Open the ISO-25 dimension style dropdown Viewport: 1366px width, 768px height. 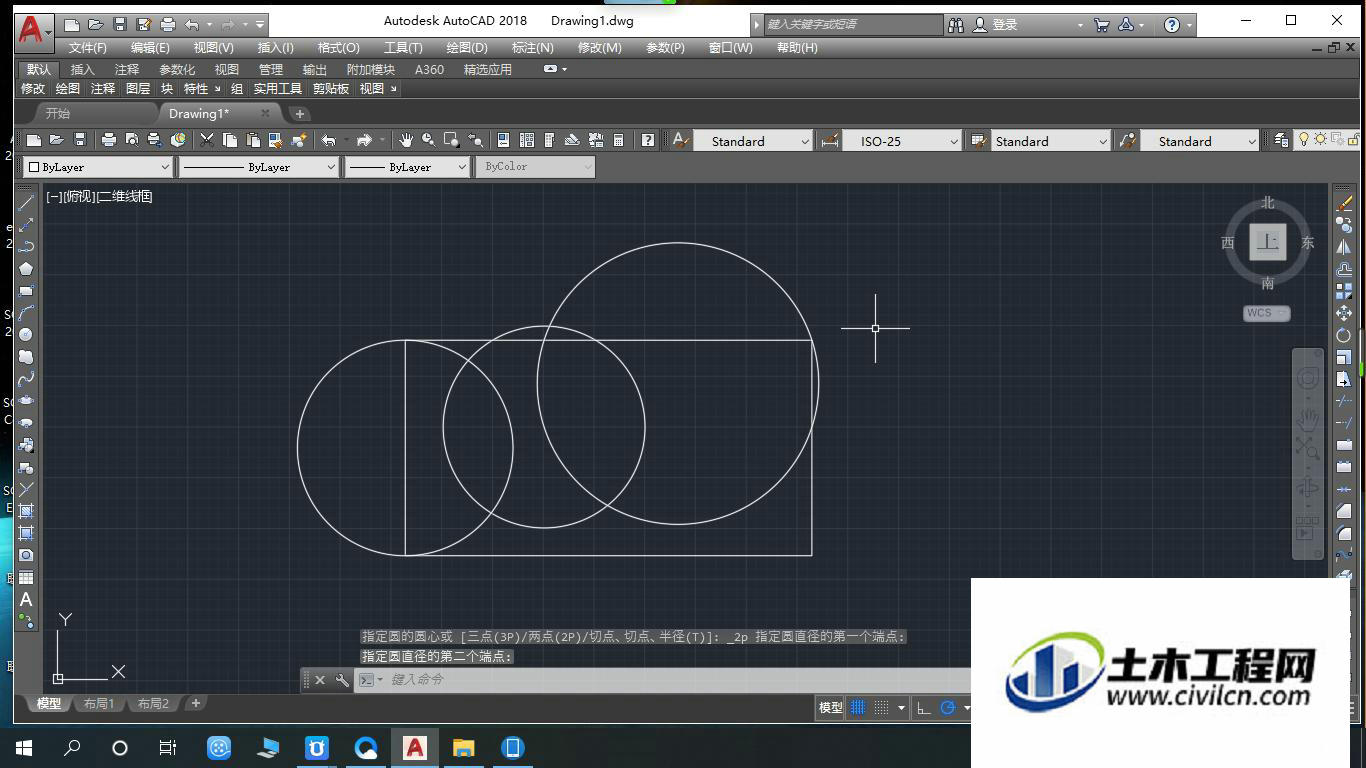903,141
